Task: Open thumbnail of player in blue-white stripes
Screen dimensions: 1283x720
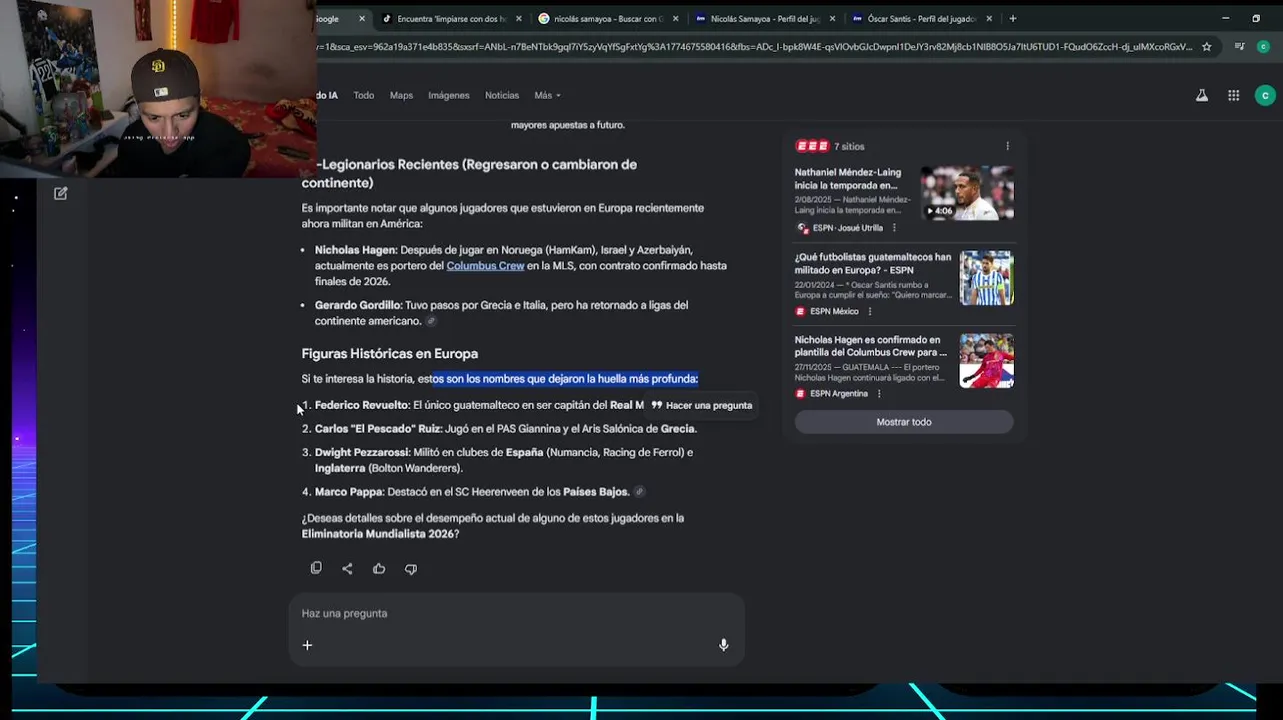Action: [986, 277]
